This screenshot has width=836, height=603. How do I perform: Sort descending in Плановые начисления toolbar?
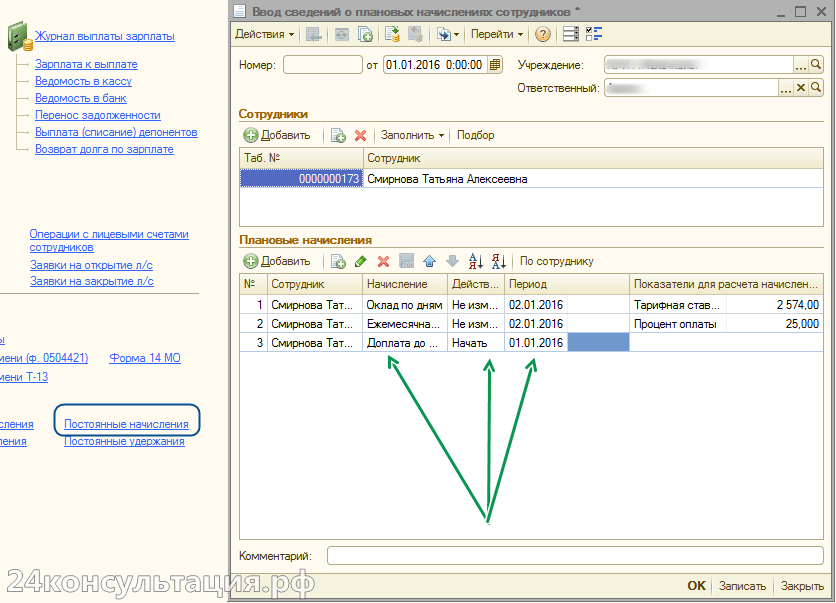click(x=499, y=261)
